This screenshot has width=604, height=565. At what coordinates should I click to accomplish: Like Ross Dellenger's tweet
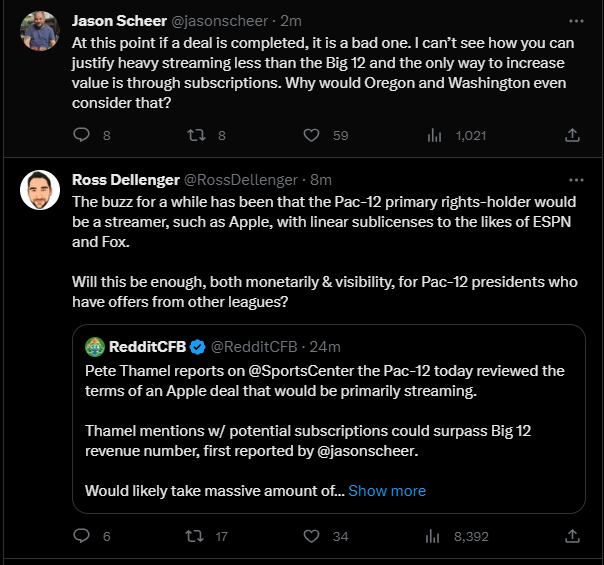point(312,536)
